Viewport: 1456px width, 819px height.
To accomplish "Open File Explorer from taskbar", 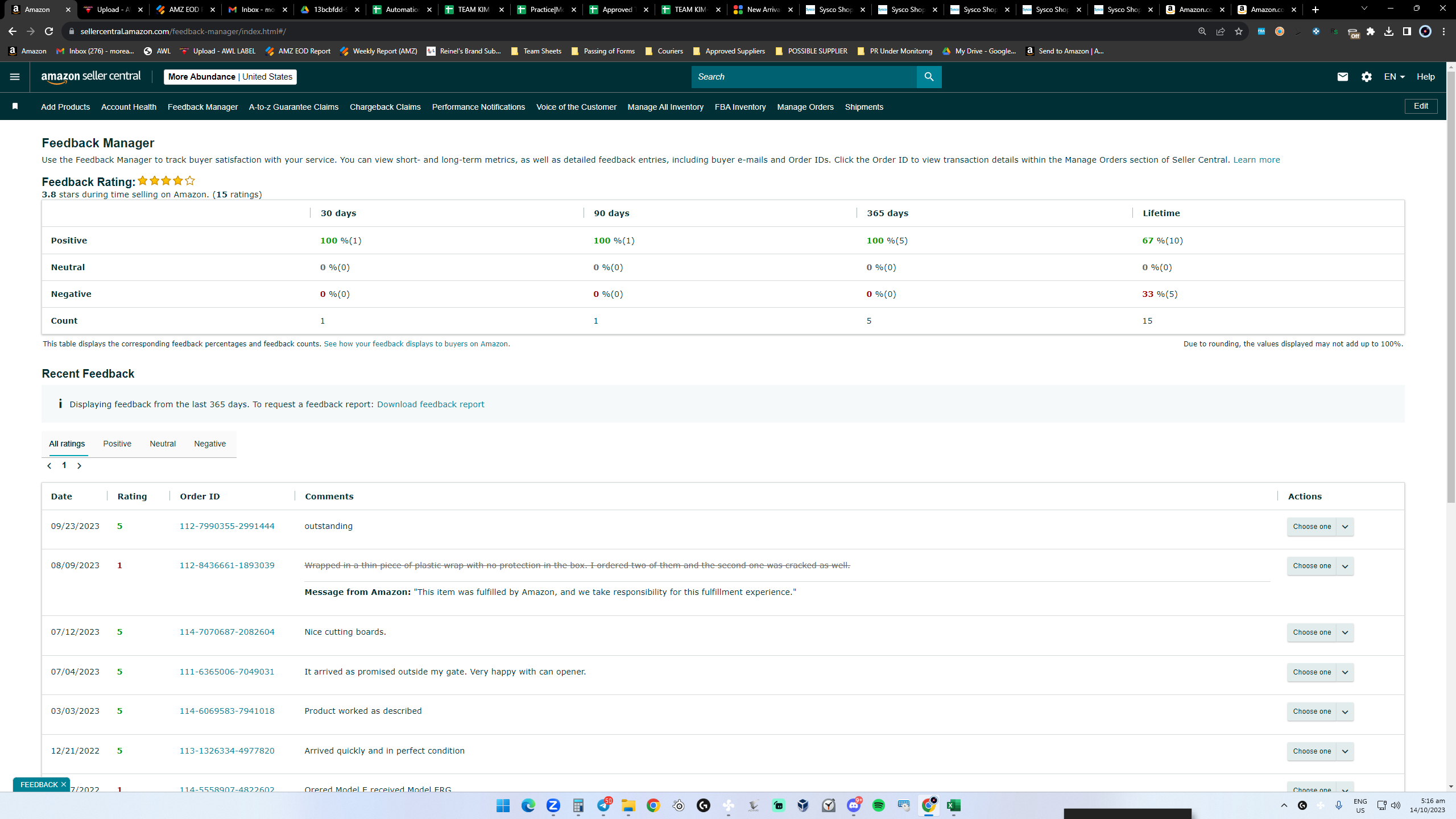I will (x=628, y=805).
